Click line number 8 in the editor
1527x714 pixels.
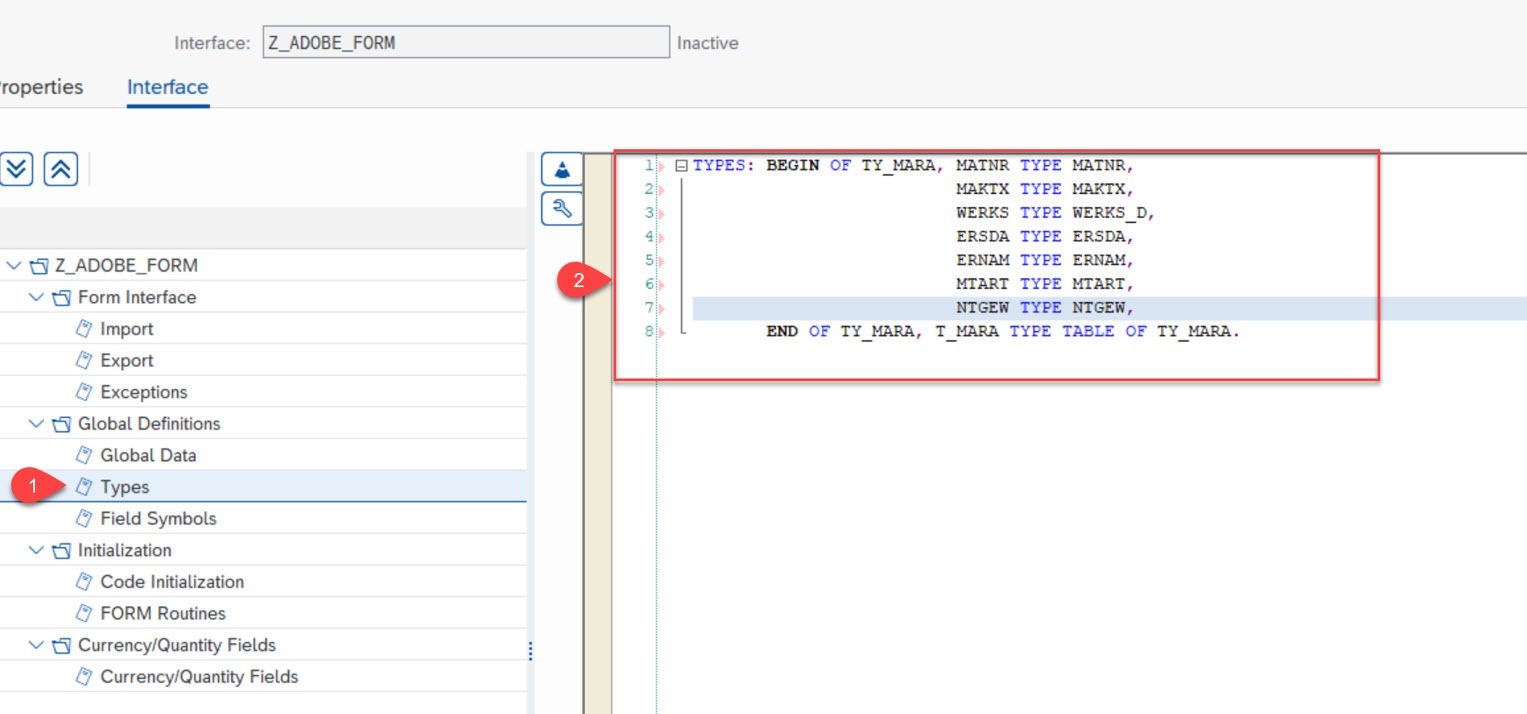[x=648, y=331]
